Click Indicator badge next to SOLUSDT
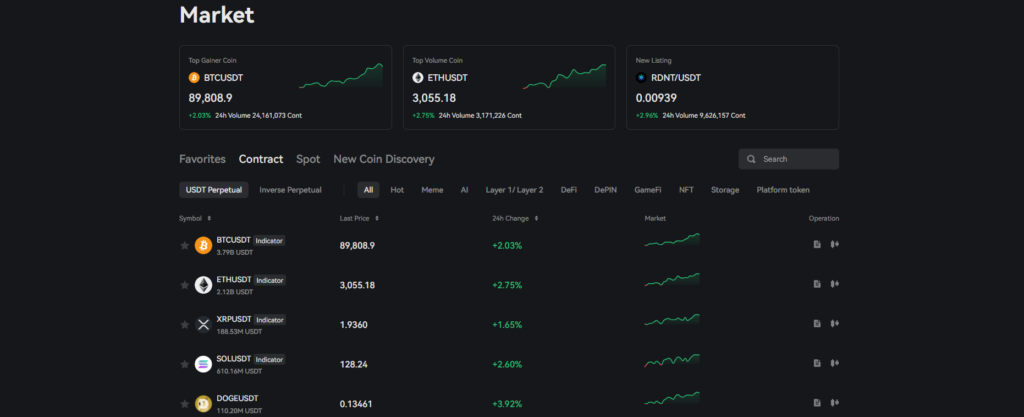Screen dimensions: 1024x417 pos(269,359)
